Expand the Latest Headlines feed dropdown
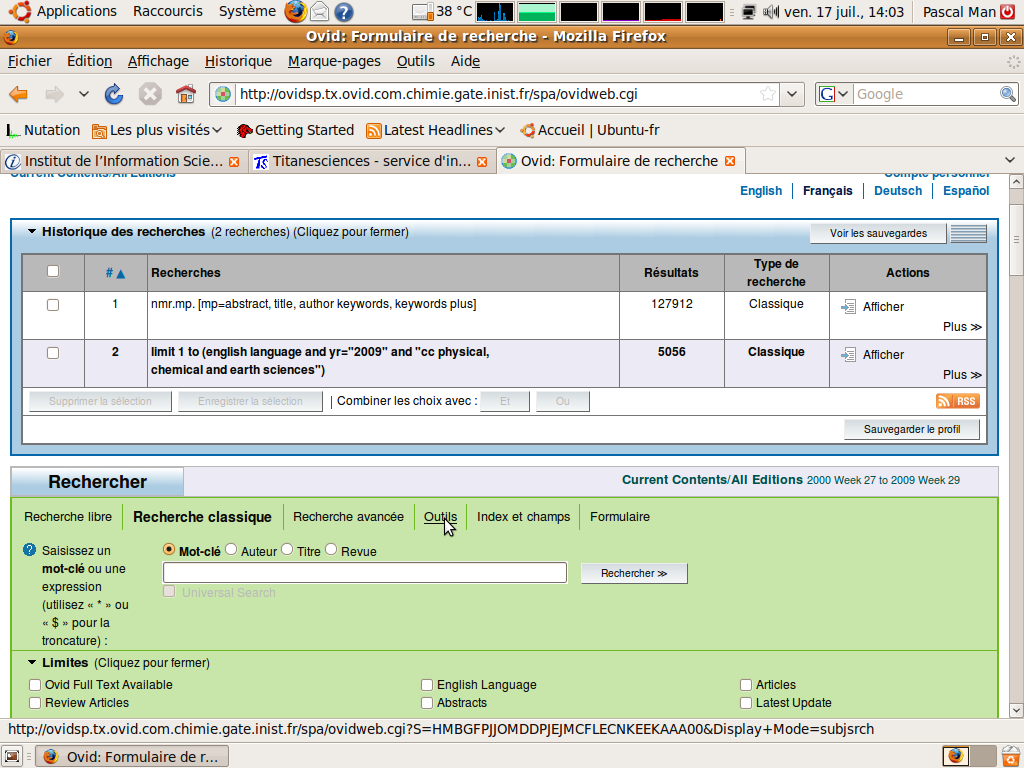Image resolution: width=1024 pixels, height=768 pixels. click(x=436, y=130)
